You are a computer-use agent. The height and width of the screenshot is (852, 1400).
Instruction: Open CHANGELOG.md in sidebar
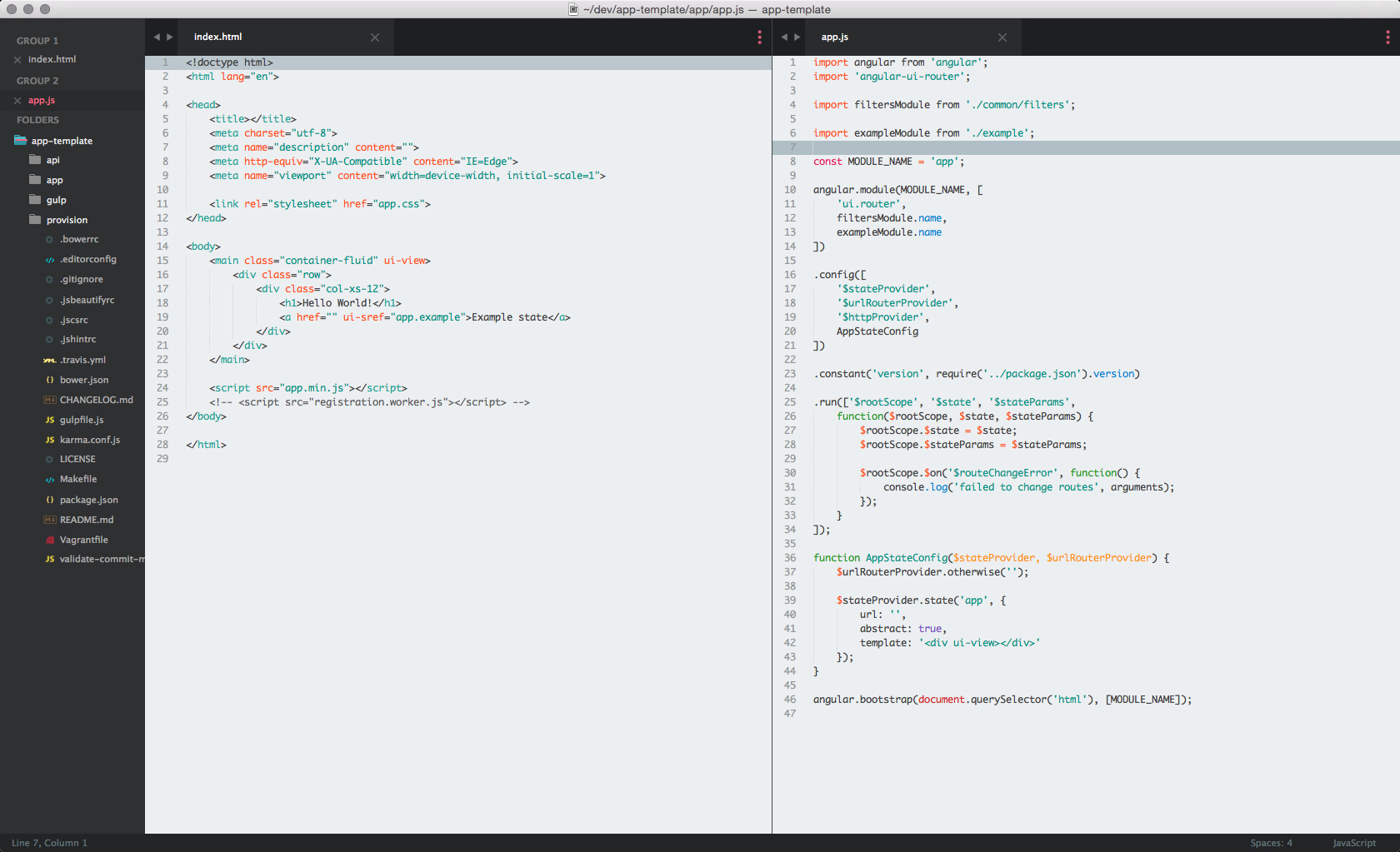point(97,400)
